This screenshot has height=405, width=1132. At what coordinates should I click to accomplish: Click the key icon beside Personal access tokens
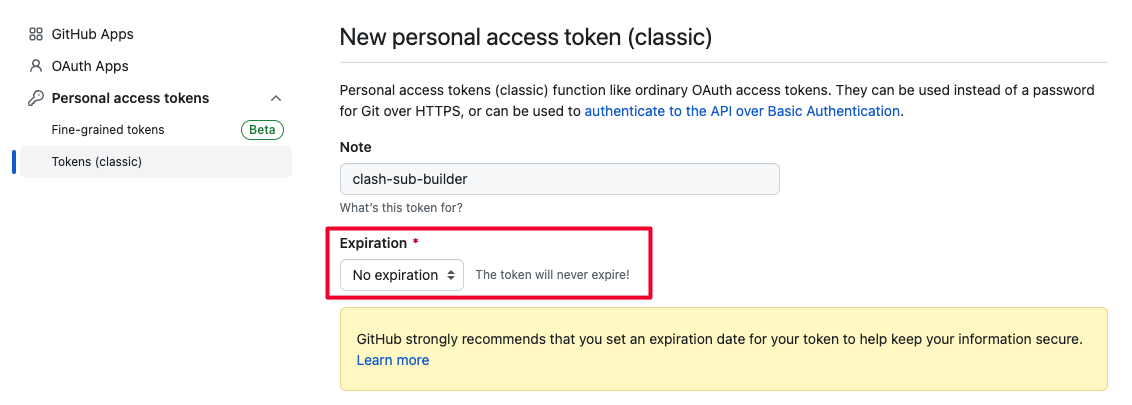click(x=35, y=98)
